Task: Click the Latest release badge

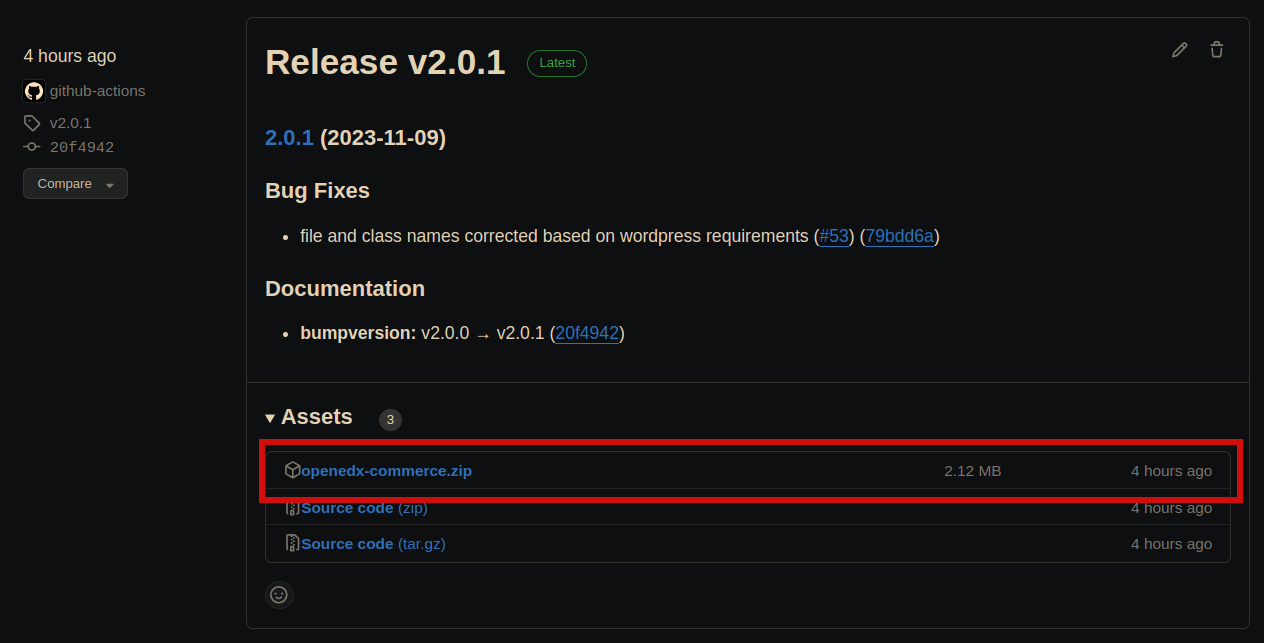Action: point(557,63)
